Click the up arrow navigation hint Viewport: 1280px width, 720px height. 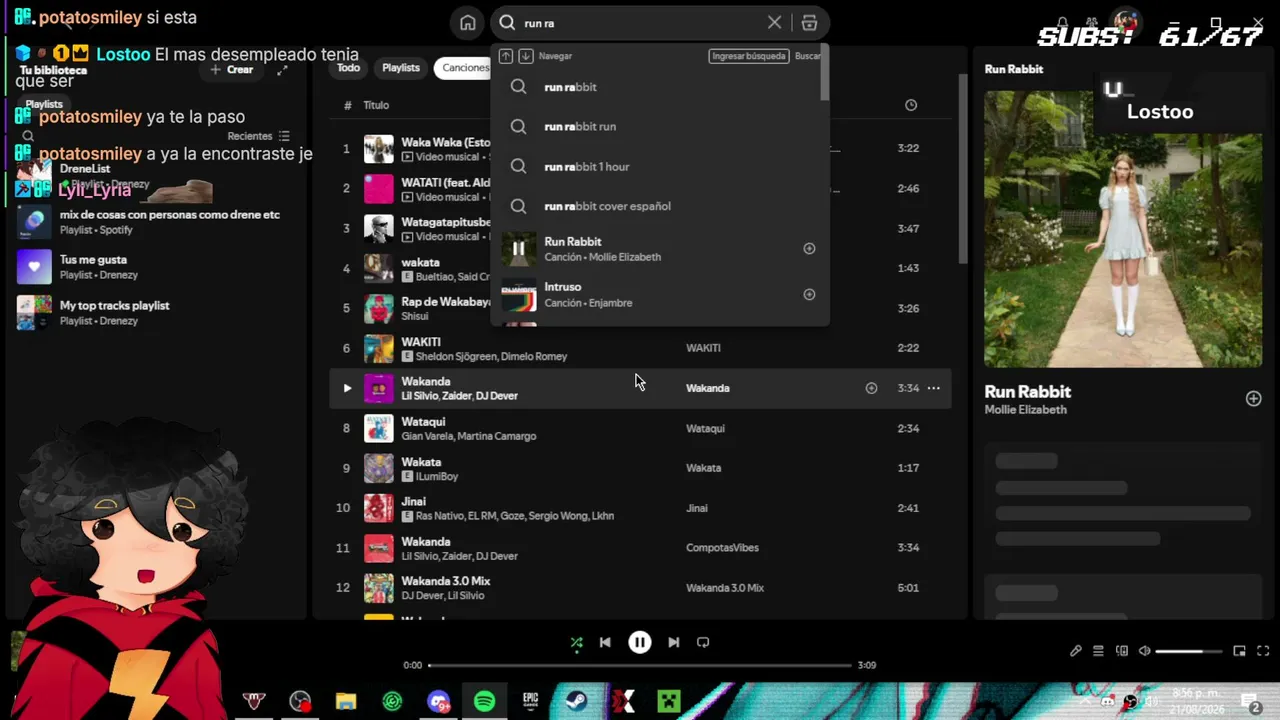(x=506, y=56)
